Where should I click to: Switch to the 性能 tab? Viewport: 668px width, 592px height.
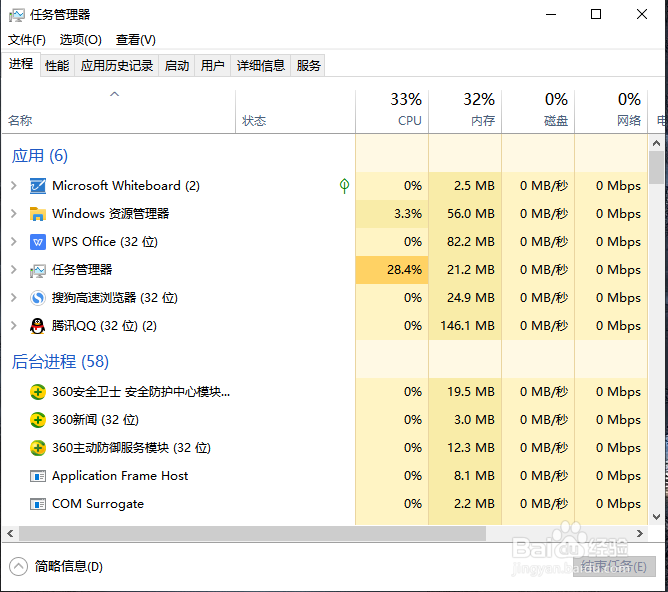[57, 66]
